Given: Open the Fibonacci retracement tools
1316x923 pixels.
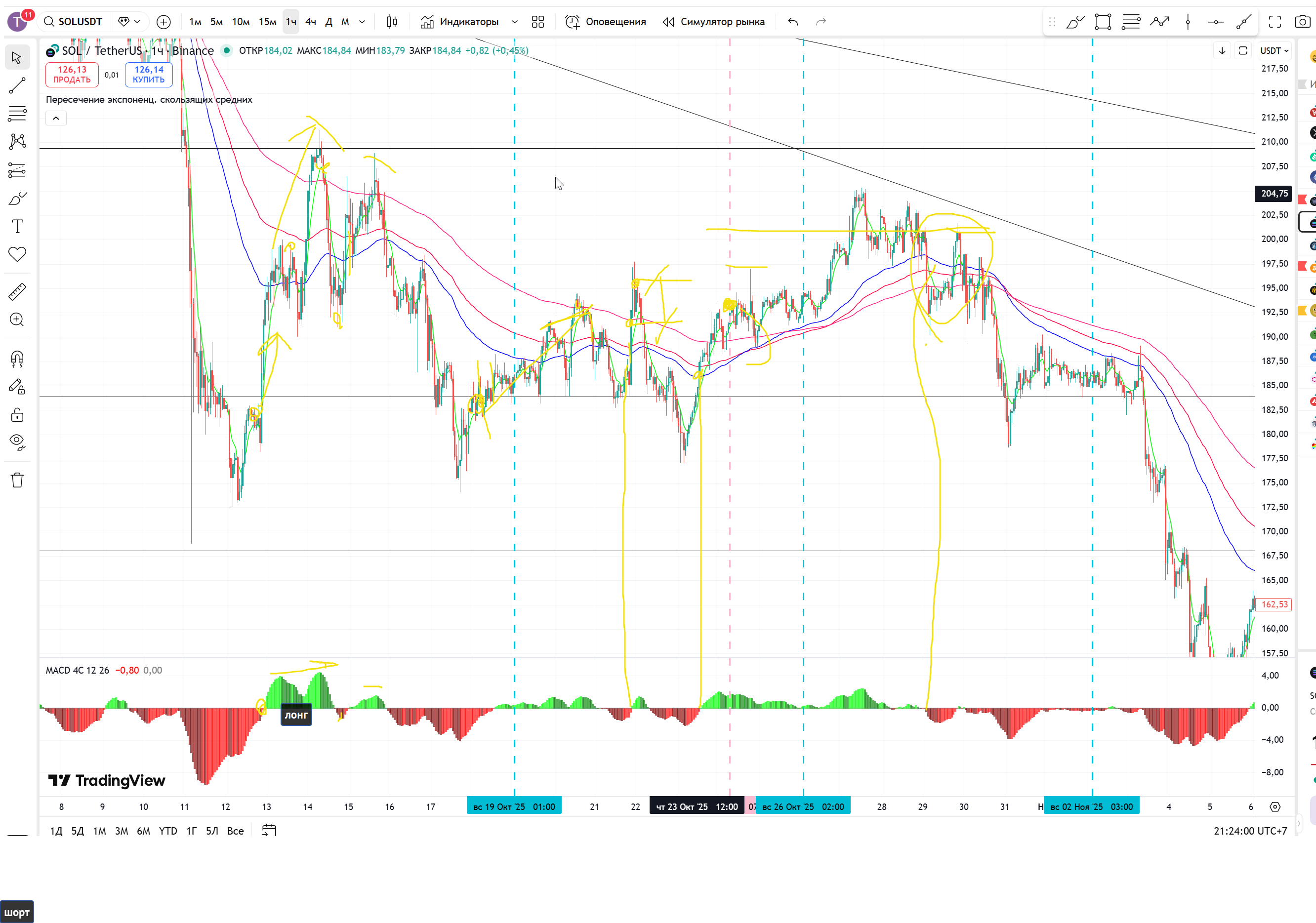Looking at the screenshot, I should (x=17, y=114).
